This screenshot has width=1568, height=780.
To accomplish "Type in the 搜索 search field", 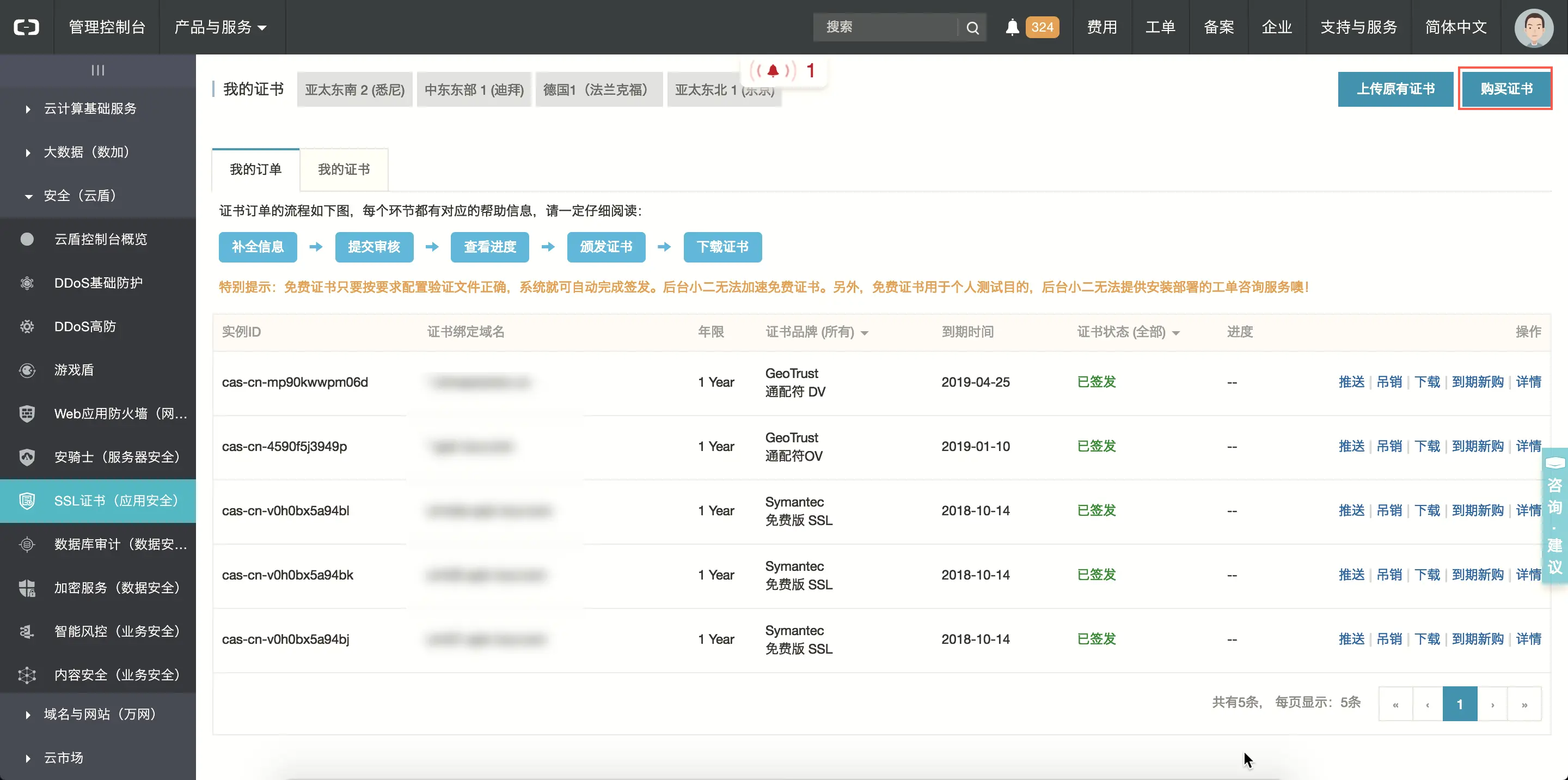I will click(886, 27).
